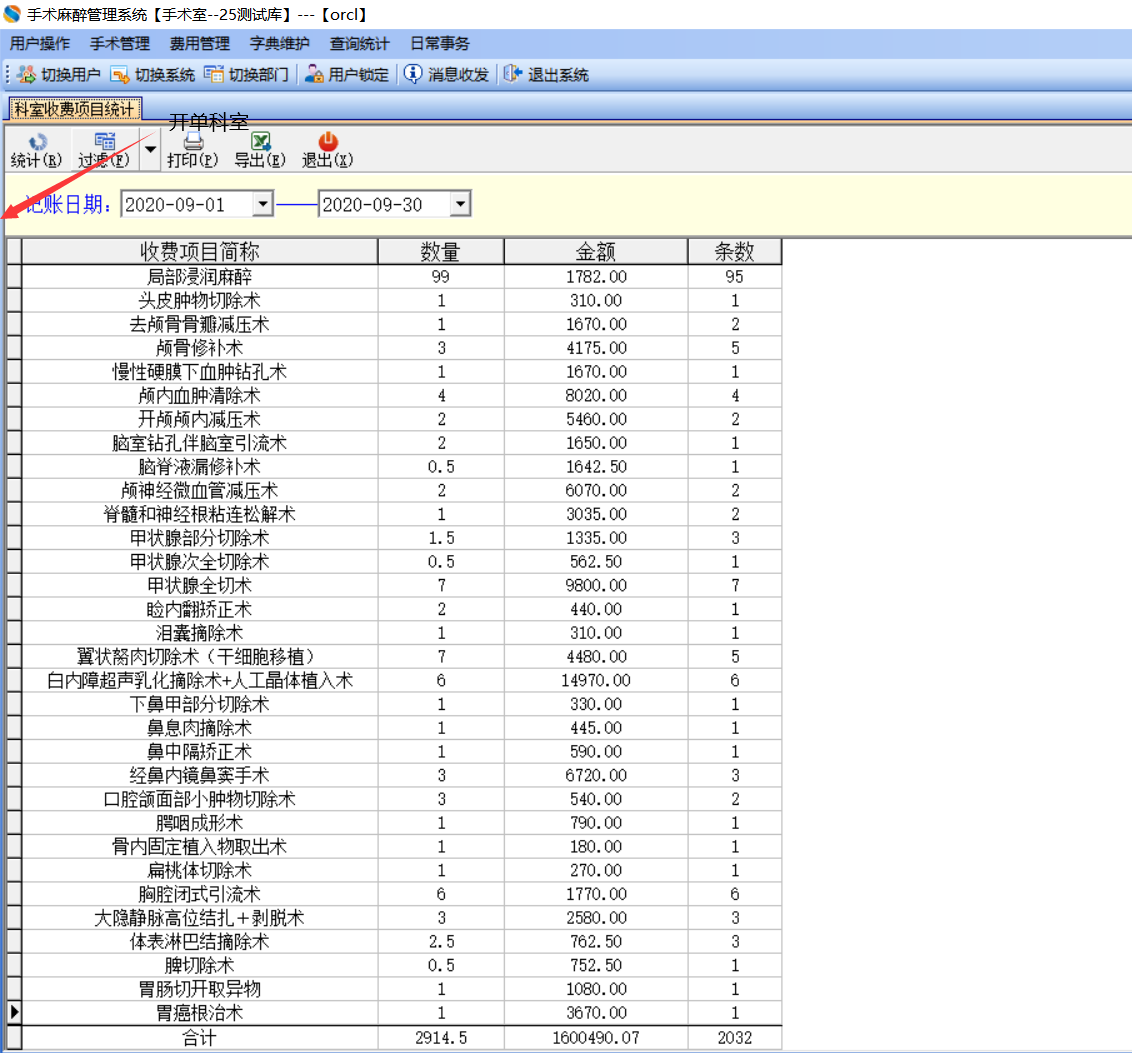Select the 脊髓和神经根粘连松解术 cell
Image resolution: width=1132 pixels, height=1053 pixels.
(200, 515)
